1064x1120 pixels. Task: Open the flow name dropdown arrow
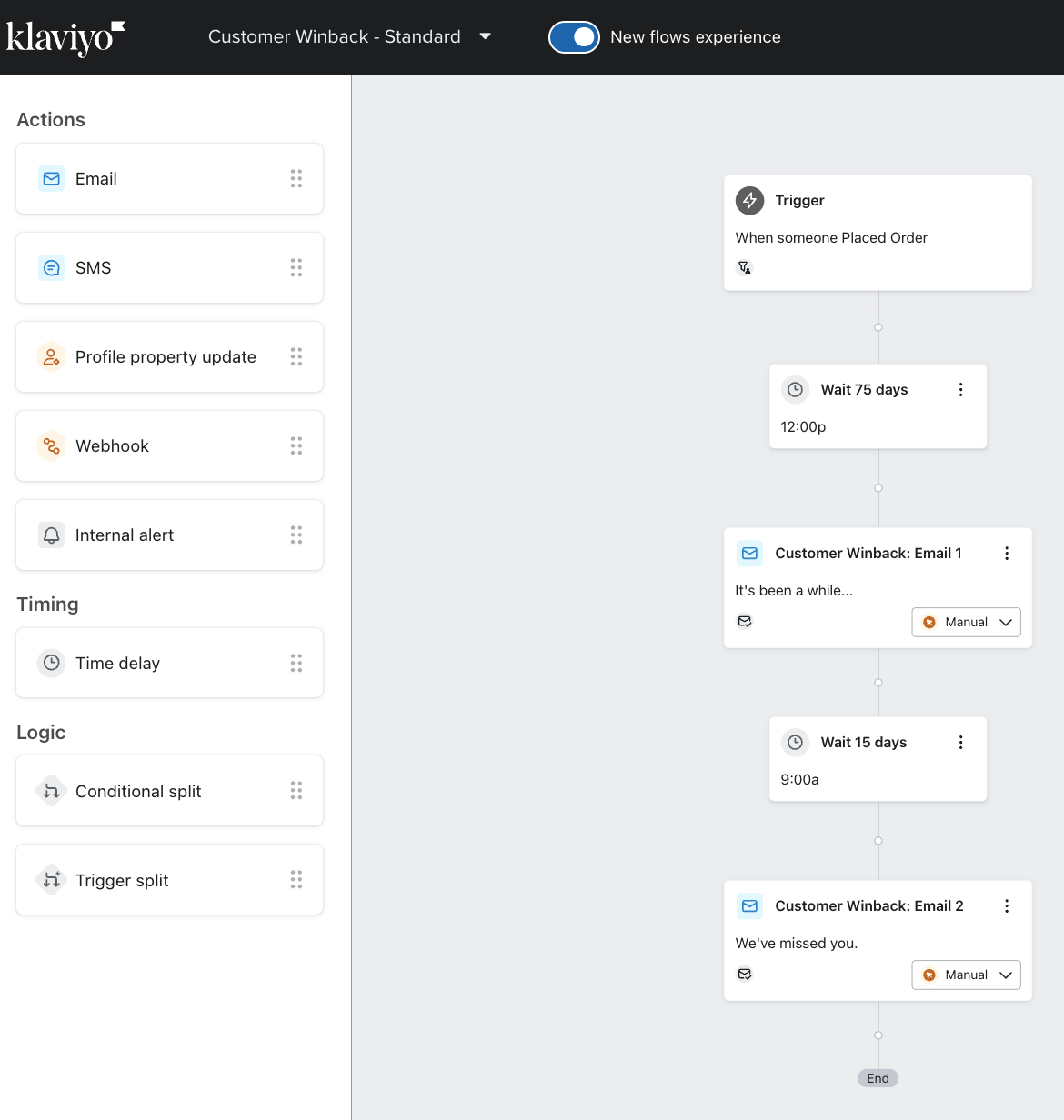point(485,36)
